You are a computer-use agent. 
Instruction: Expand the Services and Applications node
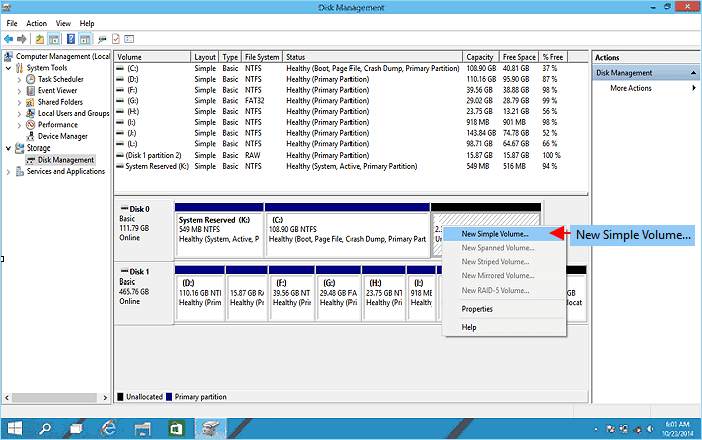(10, 172)
